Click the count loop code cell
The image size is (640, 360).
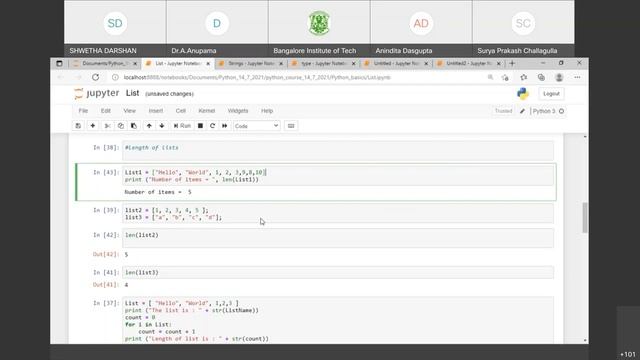tap(338, 320)
